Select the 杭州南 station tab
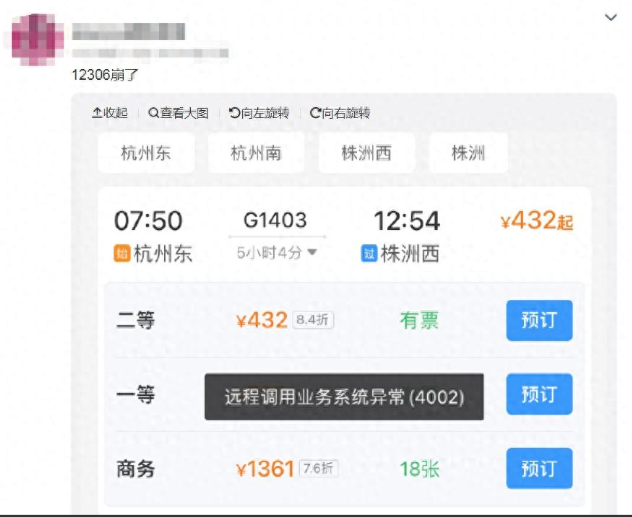 pyautogui.click(x=256, y=153)
